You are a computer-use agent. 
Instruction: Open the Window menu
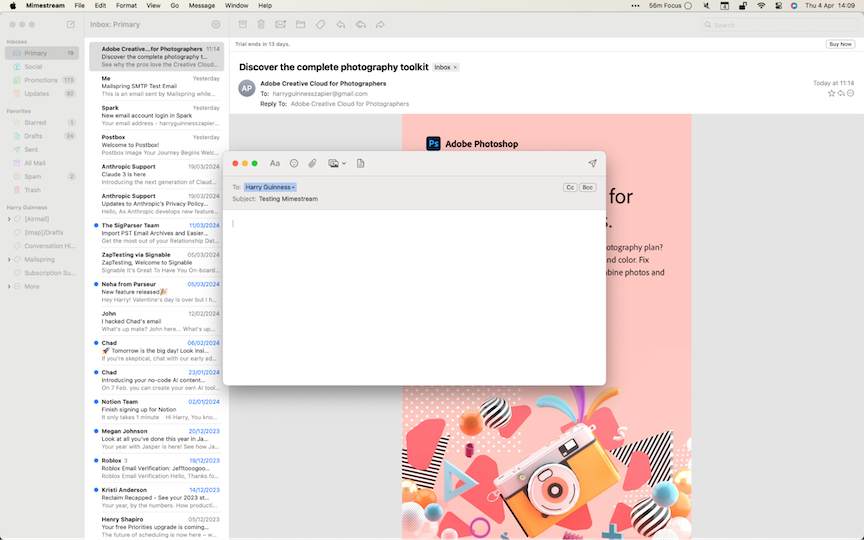click(236, 6)
